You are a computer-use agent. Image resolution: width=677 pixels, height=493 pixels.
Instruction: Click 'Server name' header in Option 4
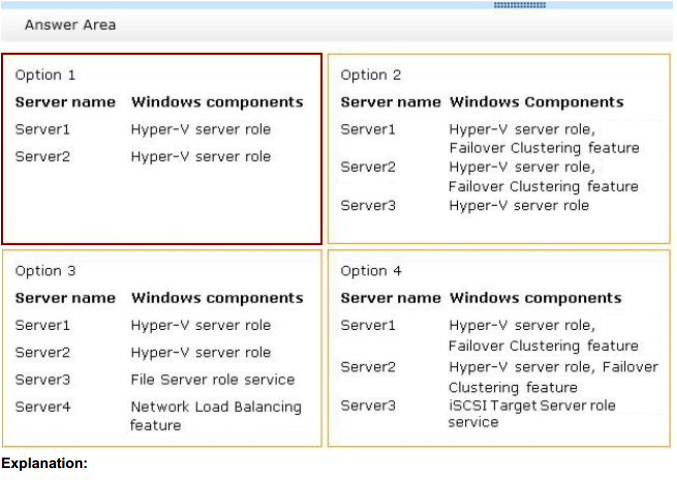[391, 298]
